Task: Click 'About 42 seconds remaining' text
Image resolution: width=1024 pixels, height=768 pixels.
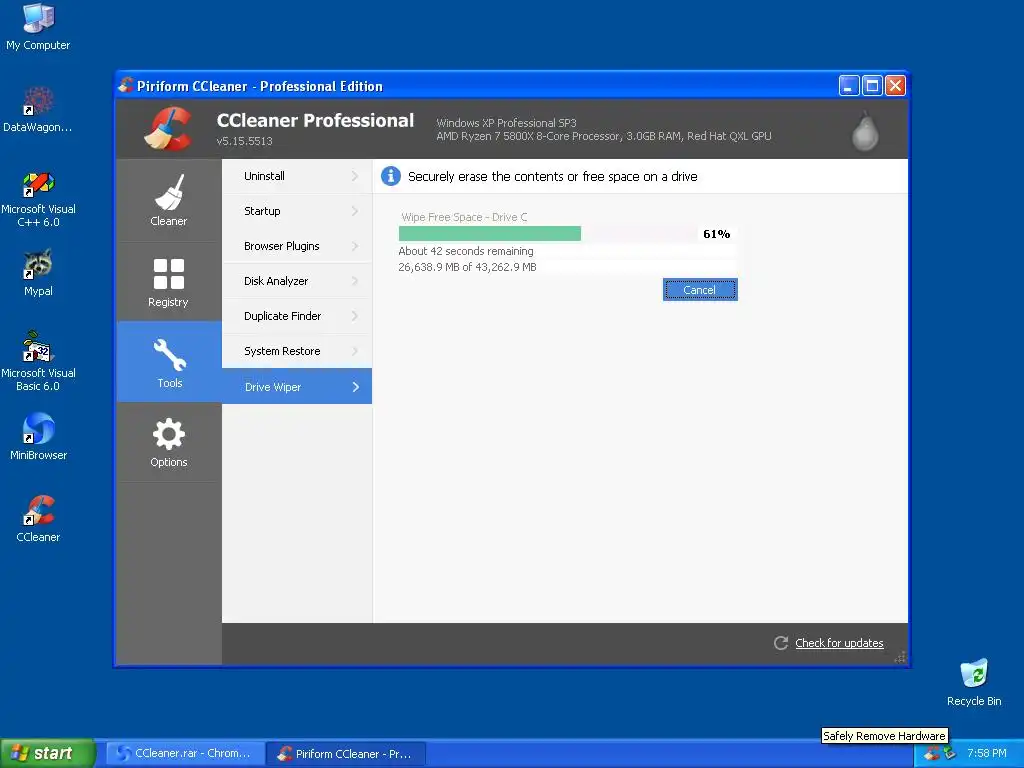Action: pos(466,251)
